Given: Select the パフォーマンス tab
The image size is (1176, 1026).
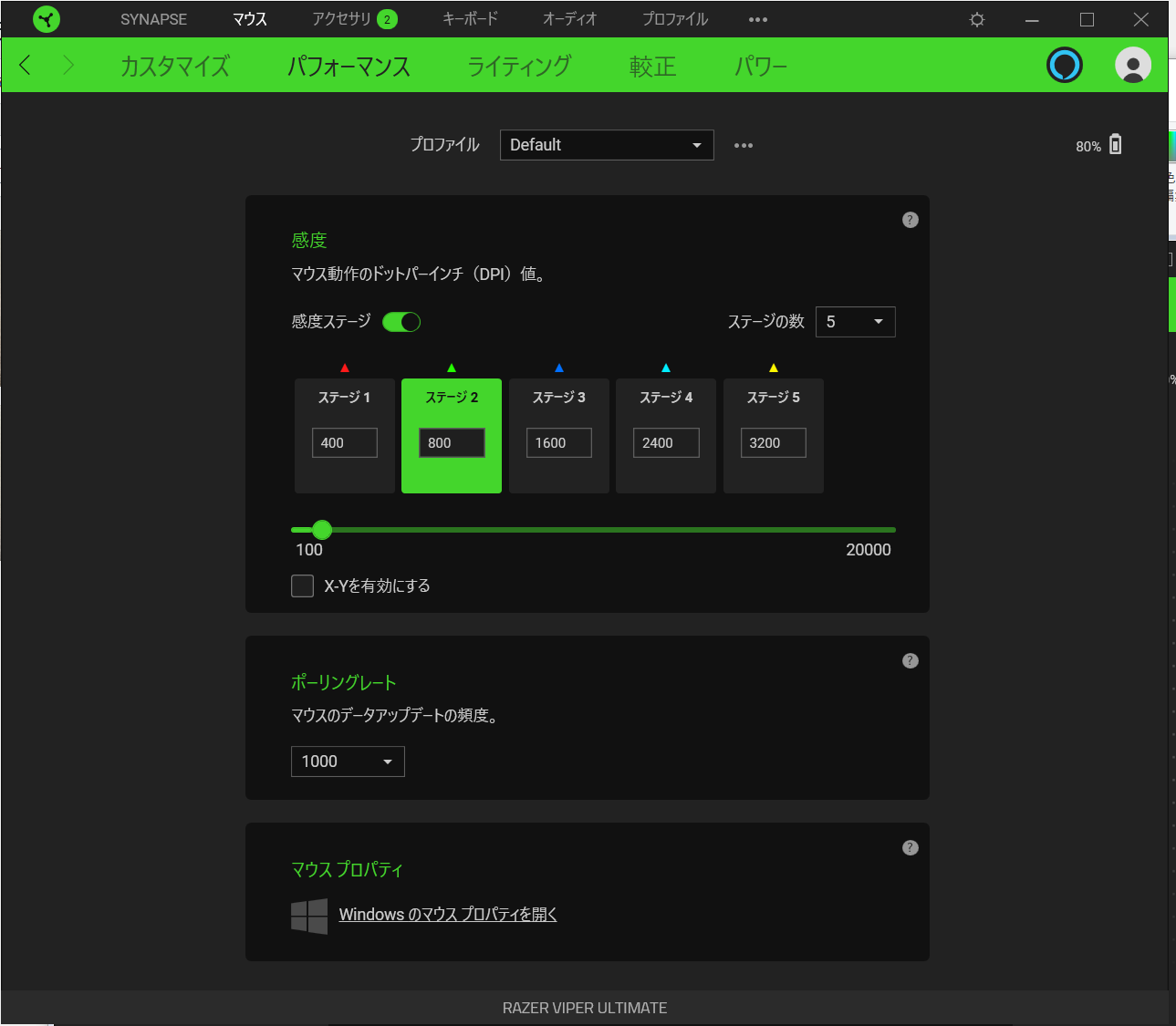Looking at the screenshot, I should 349,66.
